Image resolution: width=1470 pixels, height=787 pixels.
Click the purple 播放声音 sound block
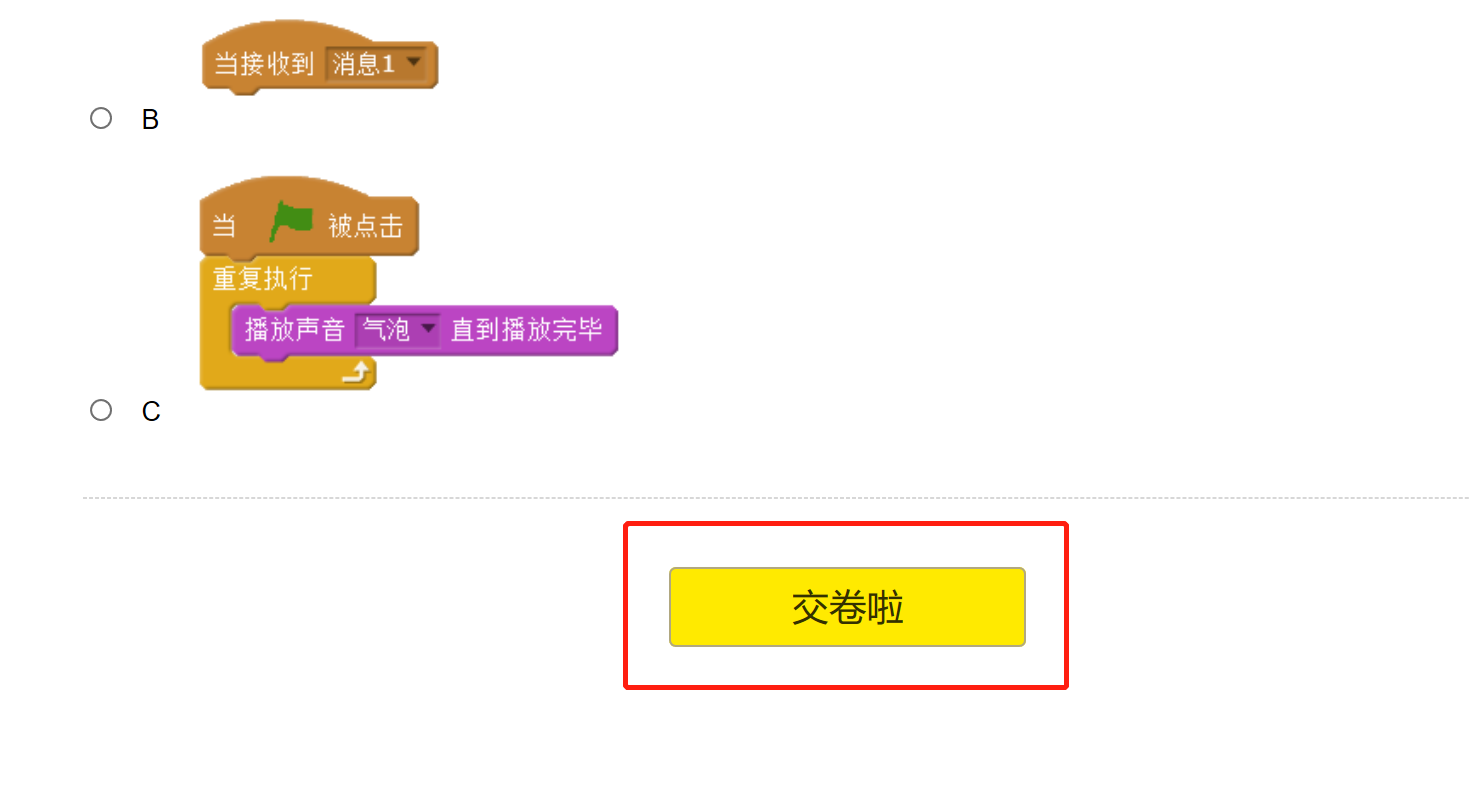pyautogui.click(x=424, y=331)
